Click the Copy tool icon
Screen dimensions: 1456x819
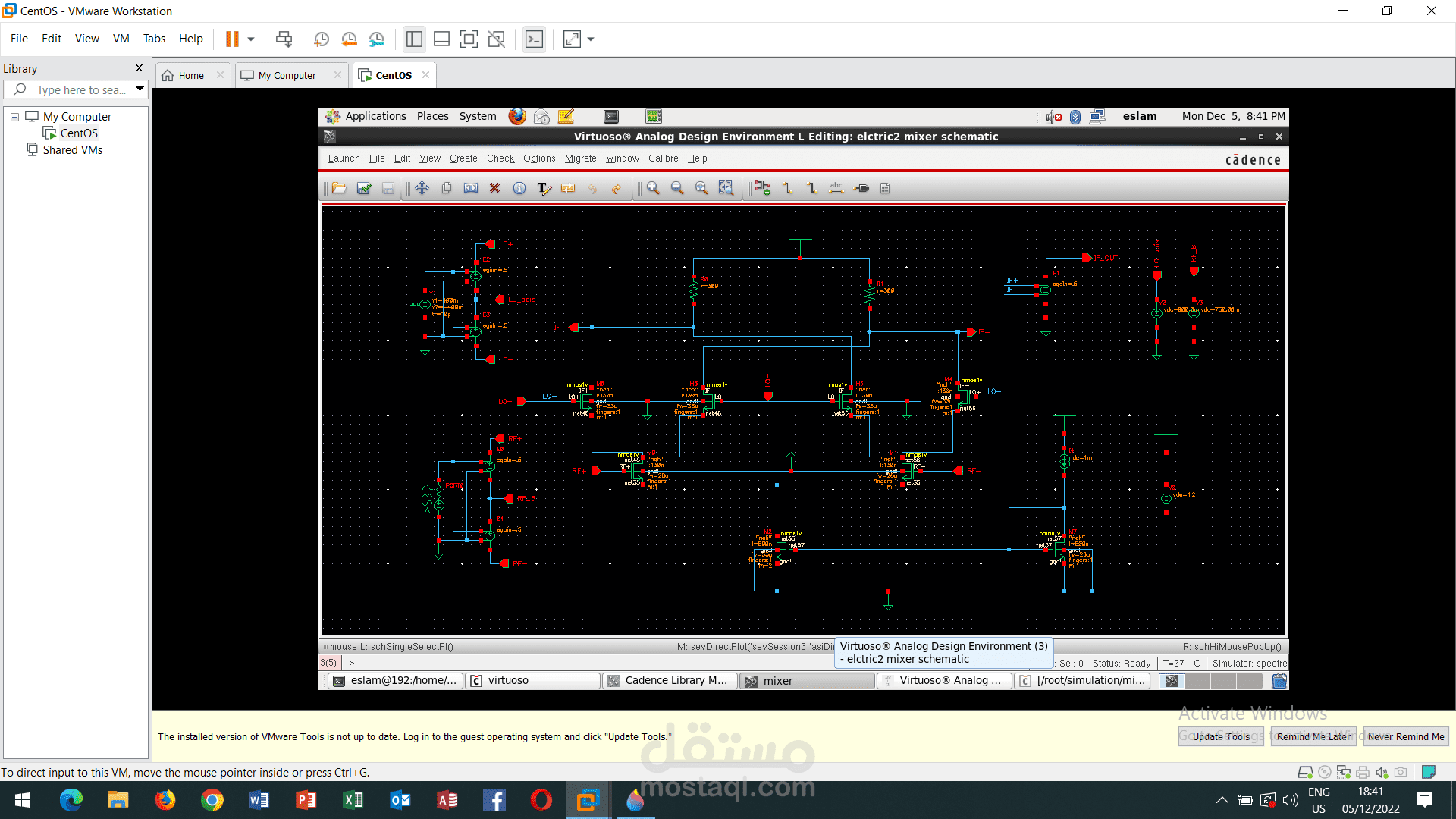[x=447, y=188]
